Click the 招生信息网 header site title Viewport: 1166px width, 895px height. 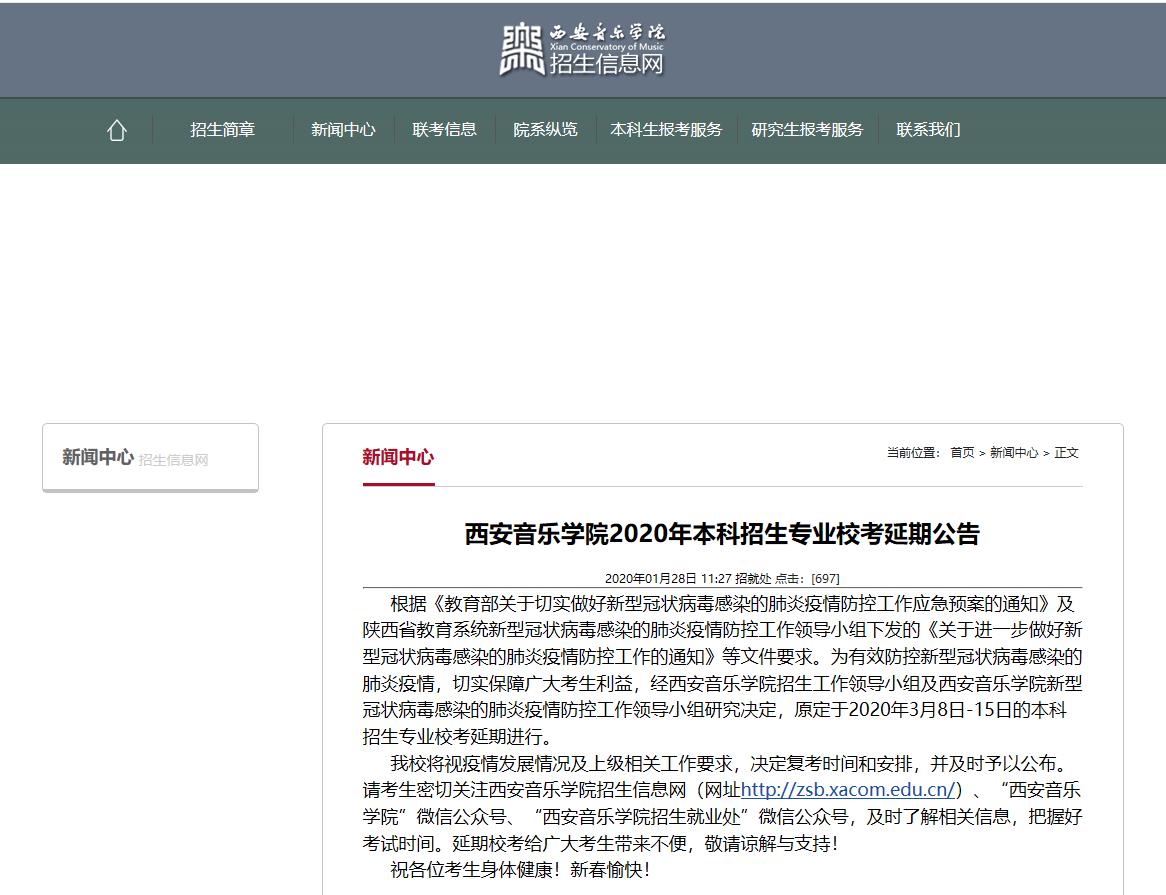[x=606, y=64]
